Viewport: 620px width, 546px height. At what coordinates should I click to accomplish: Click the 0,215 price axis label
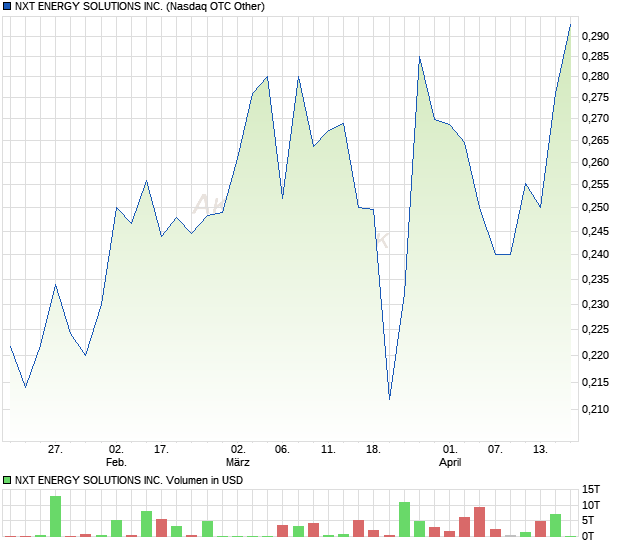click(x=595, y=382)
